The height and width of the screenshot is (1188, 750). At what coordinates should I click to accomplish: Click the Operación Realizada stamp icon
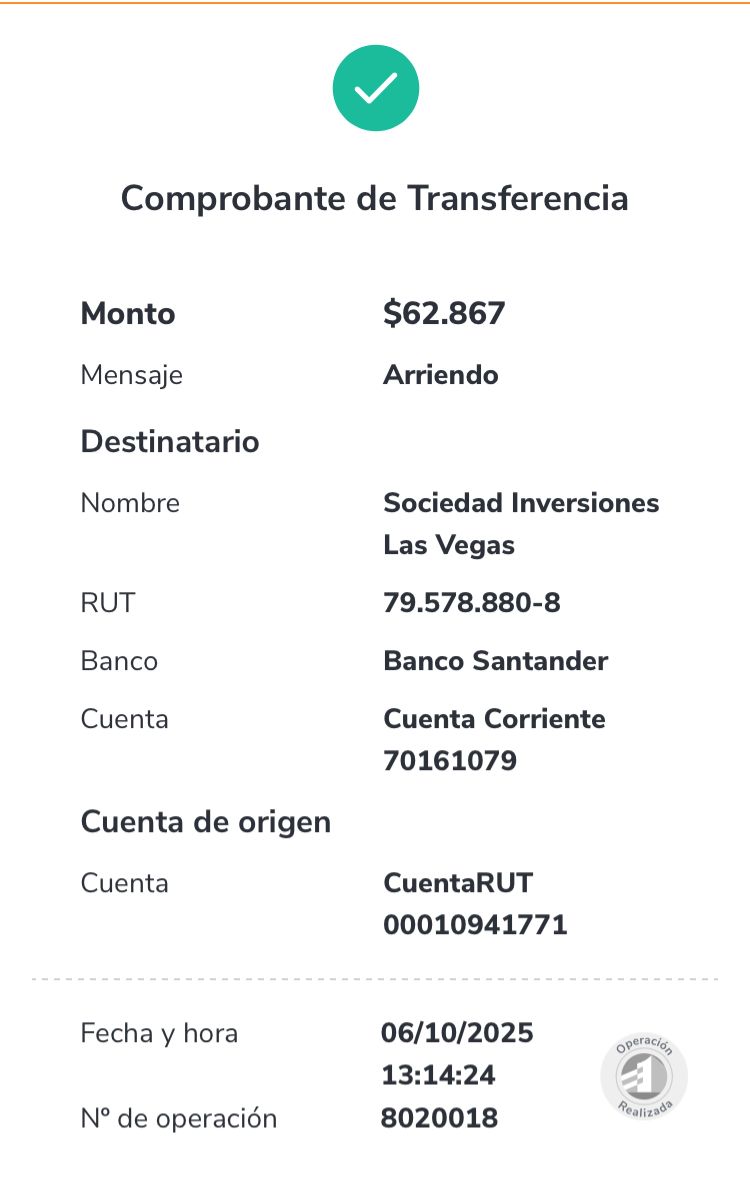(644, 1076)
